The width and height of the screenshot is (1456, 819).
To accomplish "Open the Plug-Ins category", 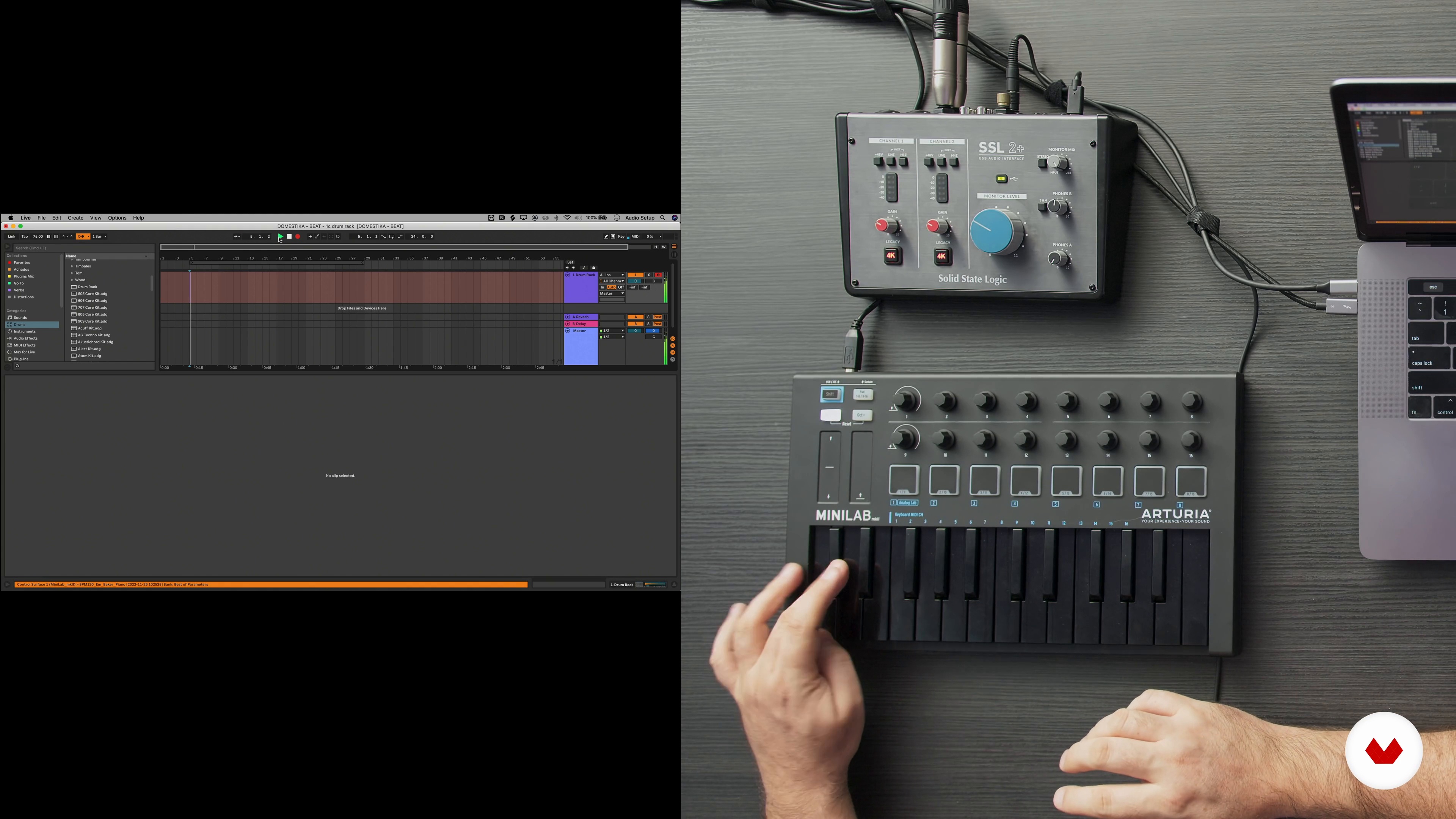I will pyautogui.click(x=21, y=359).
